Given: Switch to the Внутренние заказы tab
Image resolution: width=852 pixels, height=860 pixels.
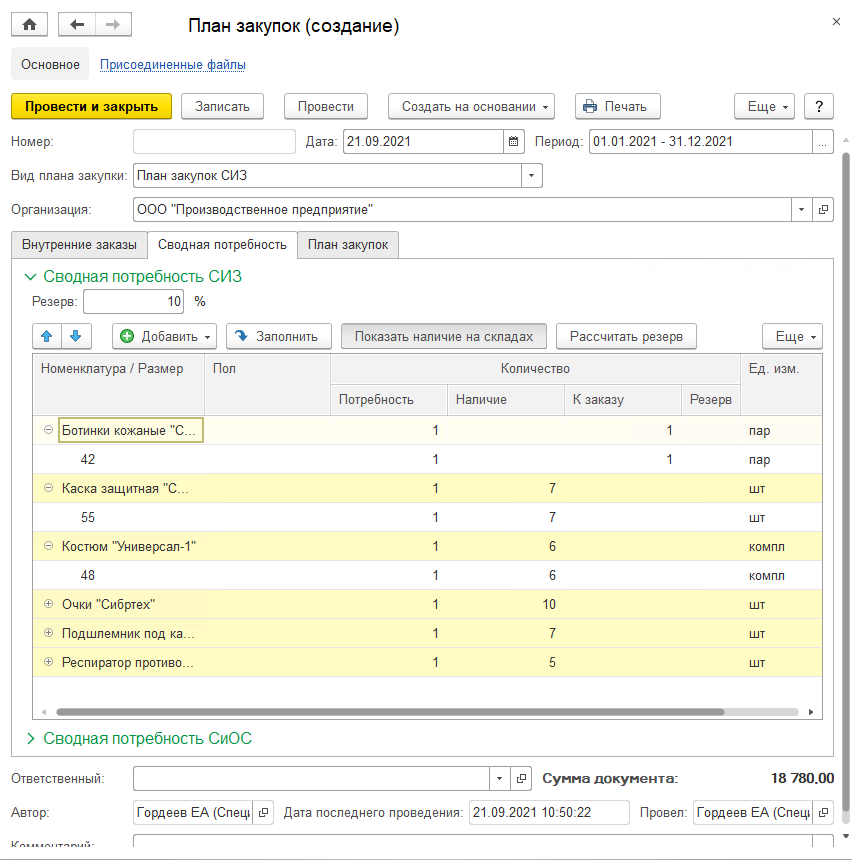Looking at the screenshot, I should coord(79,245).
